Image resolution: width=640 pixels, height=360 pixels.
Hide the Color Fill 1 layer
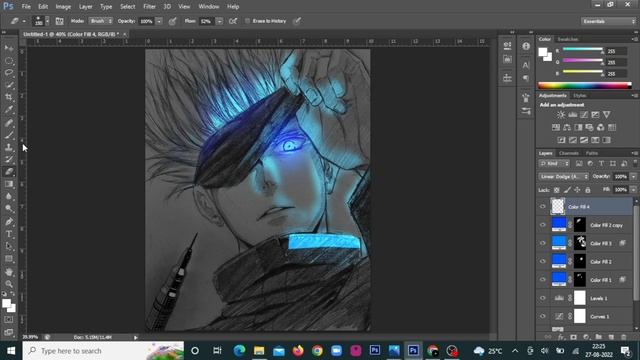542,280
